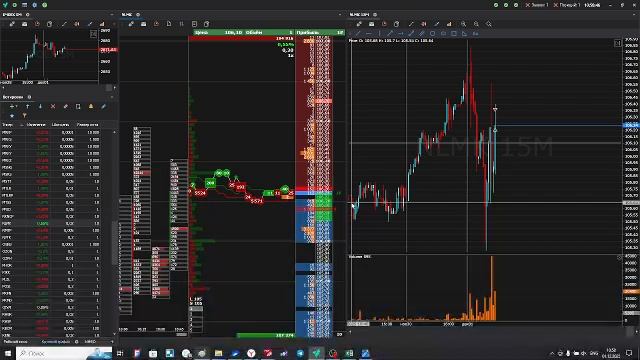Open the add-symbol plus dropdown in watchlist toolbar
The image size is (640, 360).
[13, 107]
